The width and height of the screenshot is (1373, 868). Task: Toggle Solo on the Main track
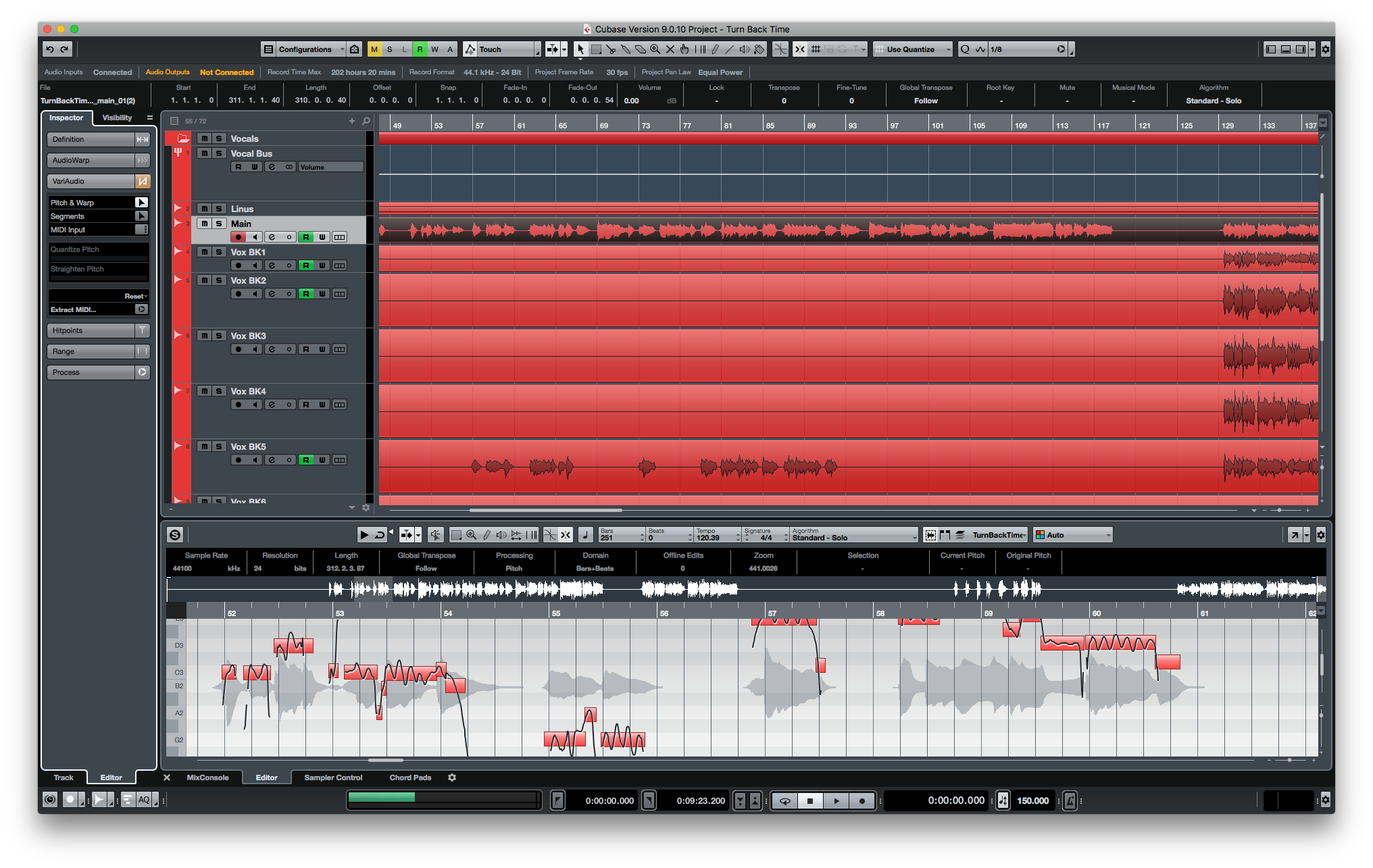pos(219,224)
